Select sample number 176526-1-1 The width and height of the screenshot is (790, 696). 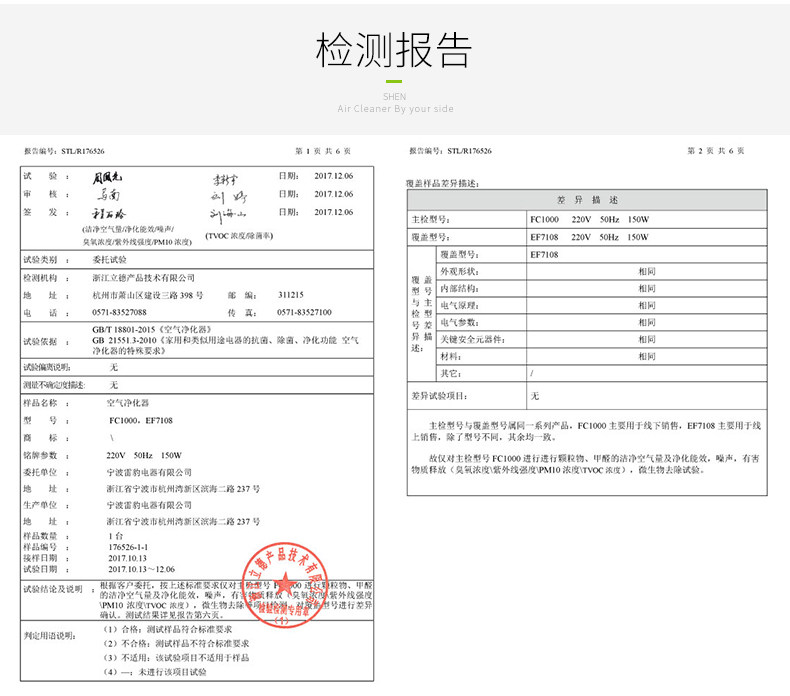pyautogui.click(x=128, y=547)
